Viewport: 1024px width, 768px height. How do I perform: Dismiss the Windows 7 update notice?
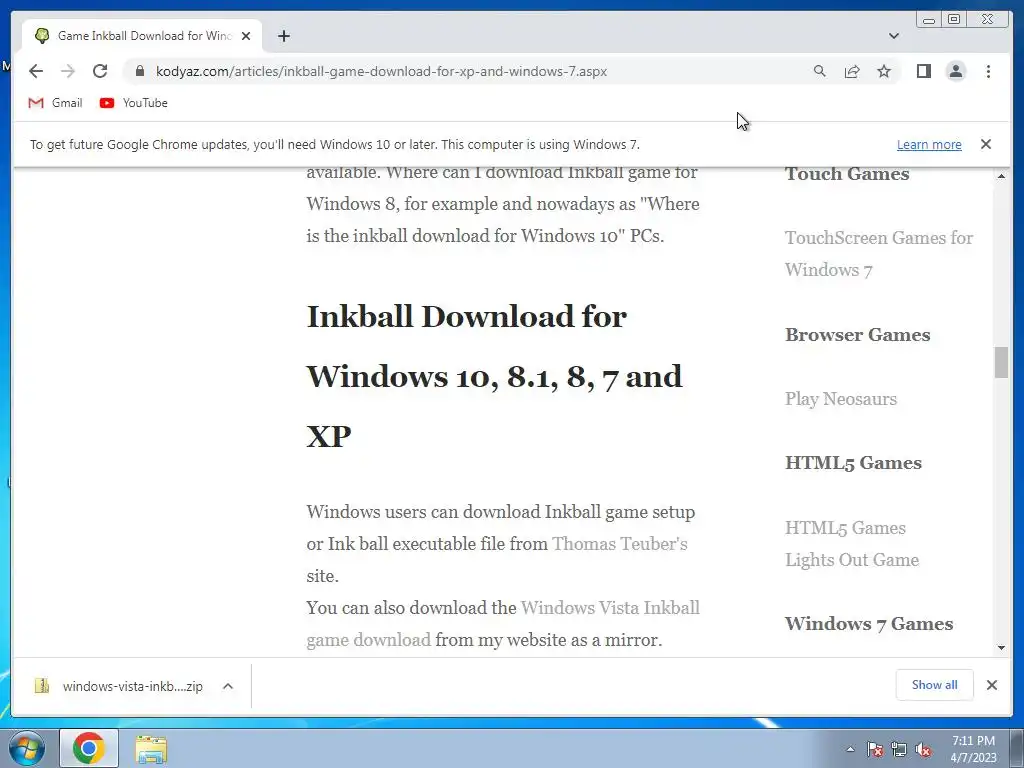pos(986,144)
